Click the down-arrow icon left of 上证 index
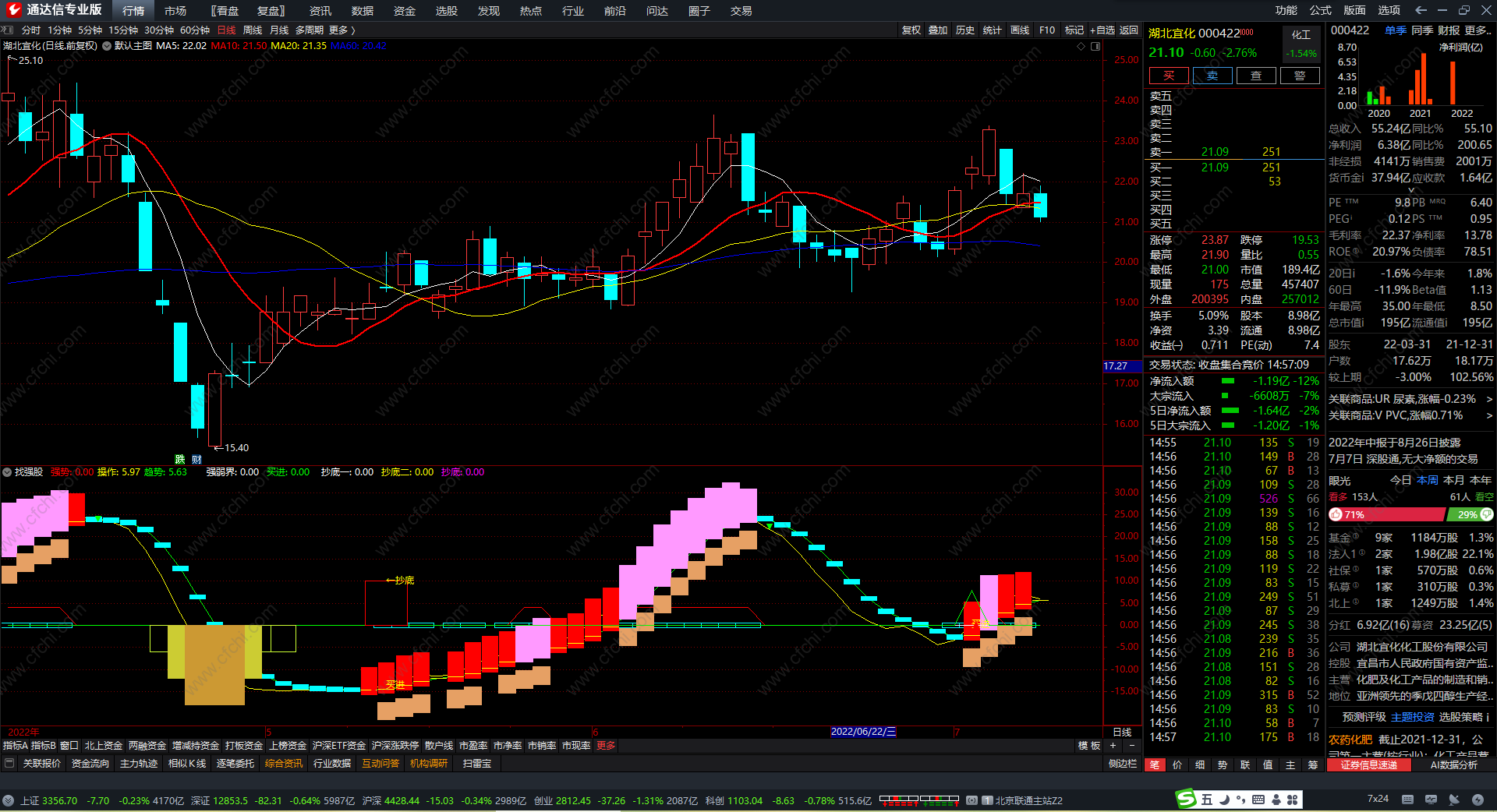The image size is (1497, 812). 9,800
